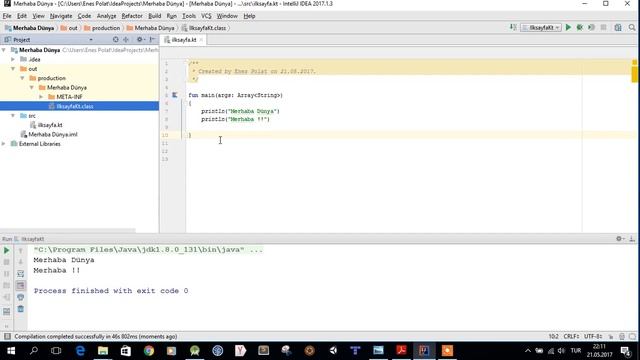Screen dimensions: 640x360
Task: Print the console output
Action: (20, 298)
